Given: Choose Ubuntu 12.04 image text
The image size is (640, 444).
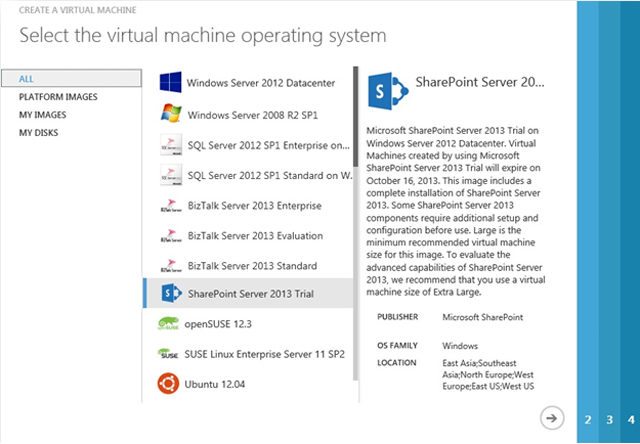Looking at the screenshot, I should (215, 384).
